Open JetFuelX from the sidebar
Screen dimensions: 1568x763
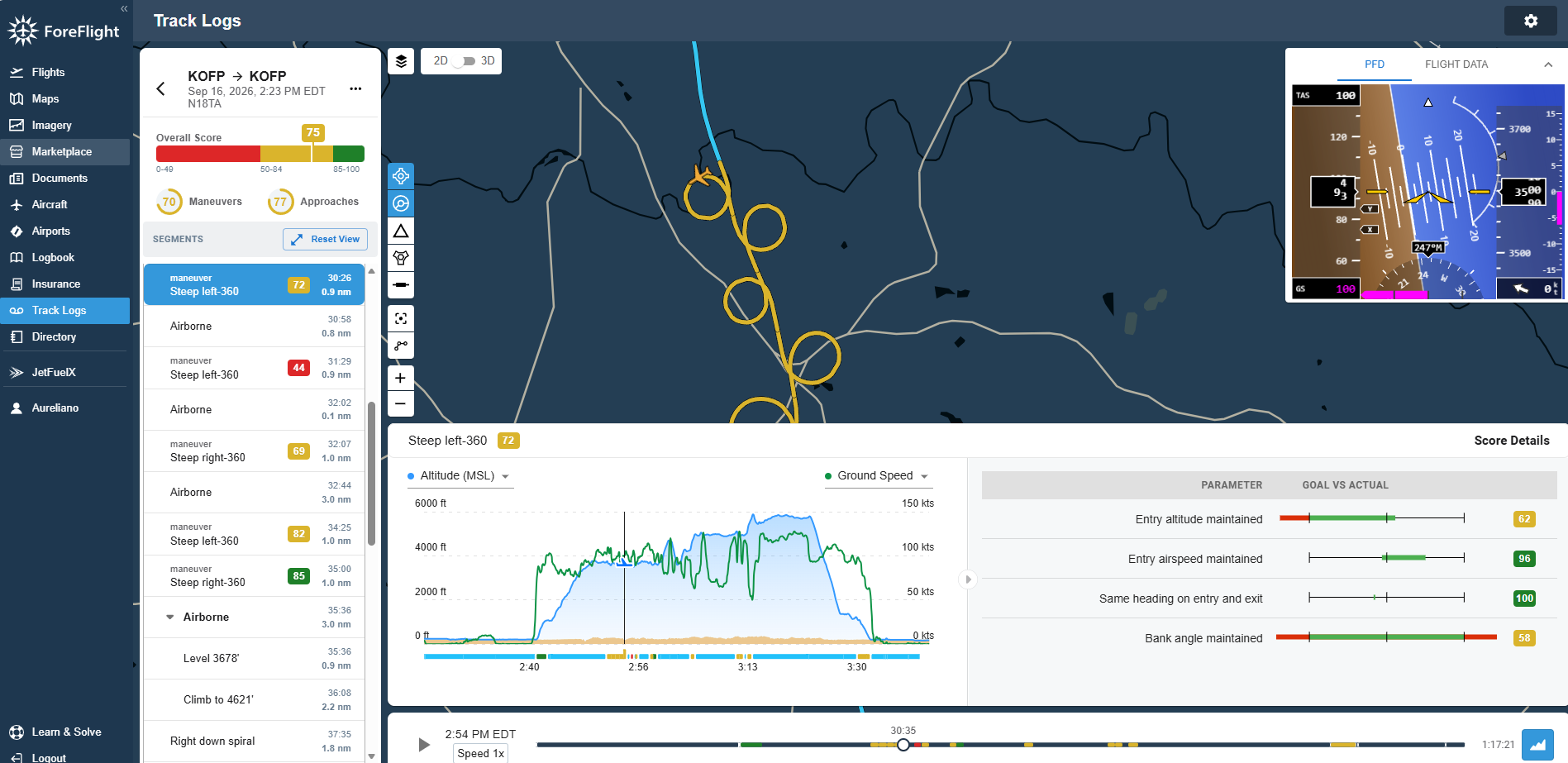[x=64, y=373]
